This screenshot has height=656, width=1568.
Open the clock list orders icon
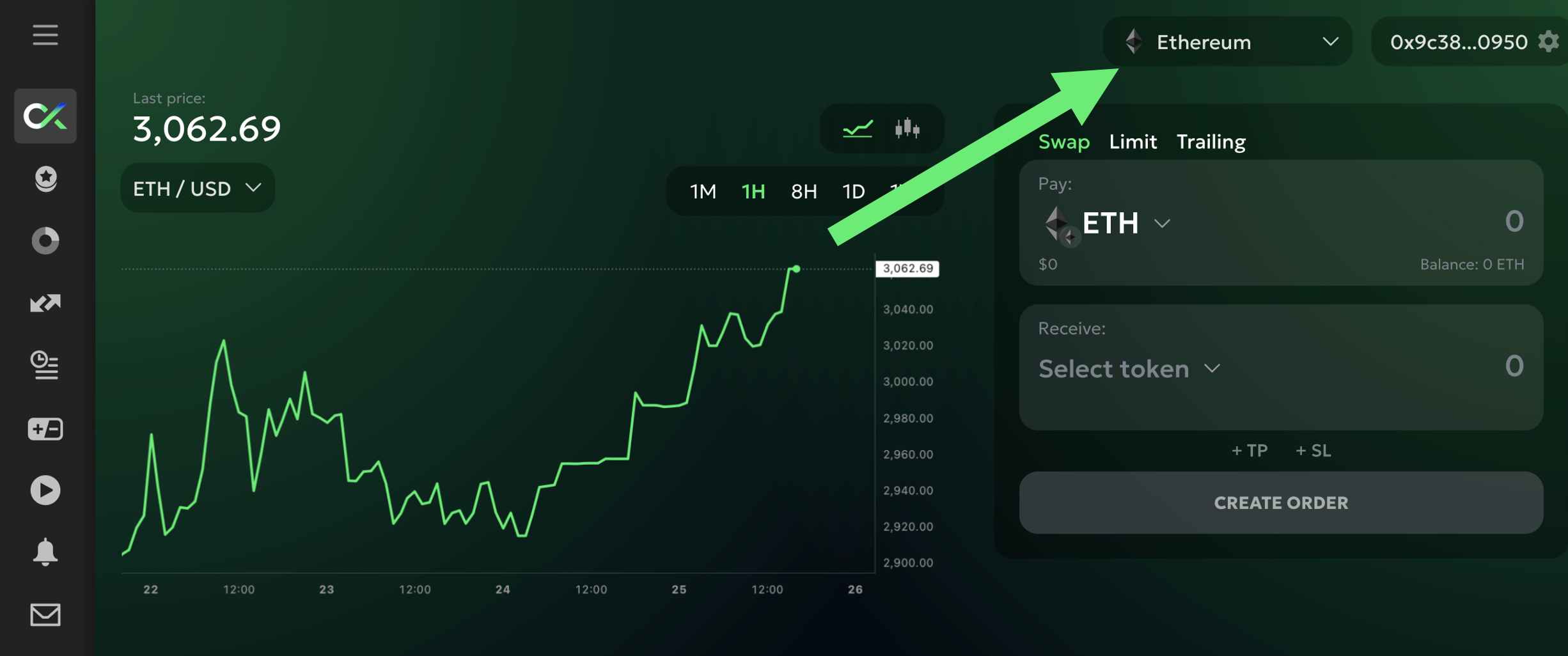45,365
